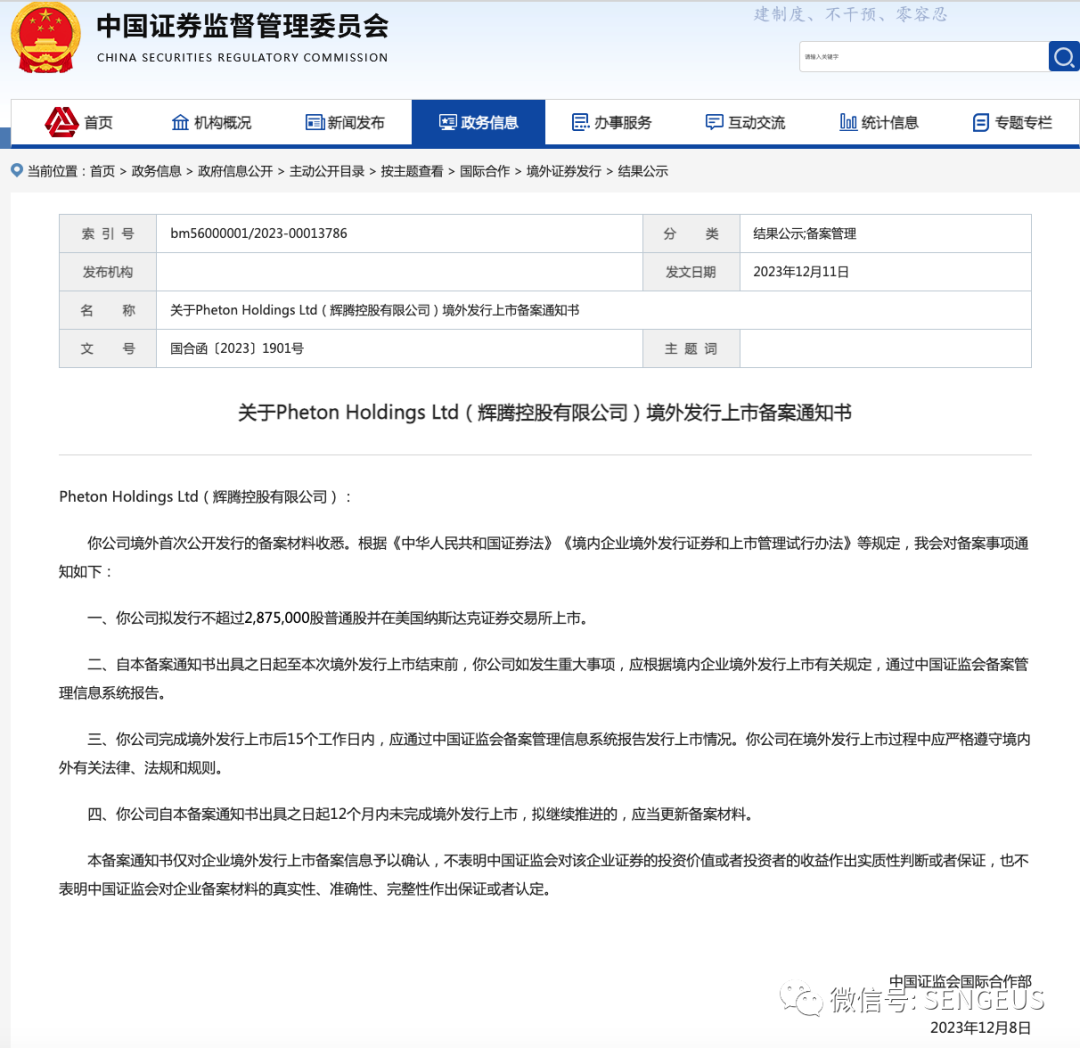
Task: Click the index number bm56000001/2023-00013786
Action: pyautogui.click(x=259, y=233)
